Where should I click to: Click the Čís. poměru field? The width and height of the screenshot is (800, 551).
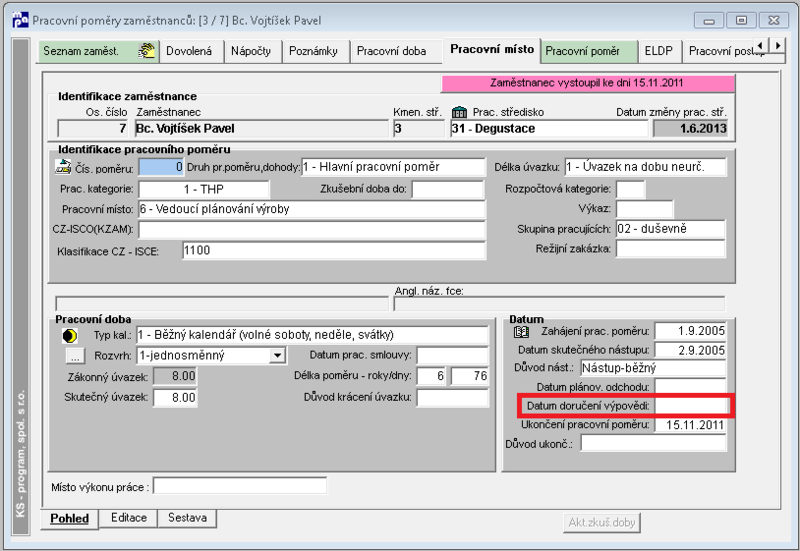coord(161,167)
